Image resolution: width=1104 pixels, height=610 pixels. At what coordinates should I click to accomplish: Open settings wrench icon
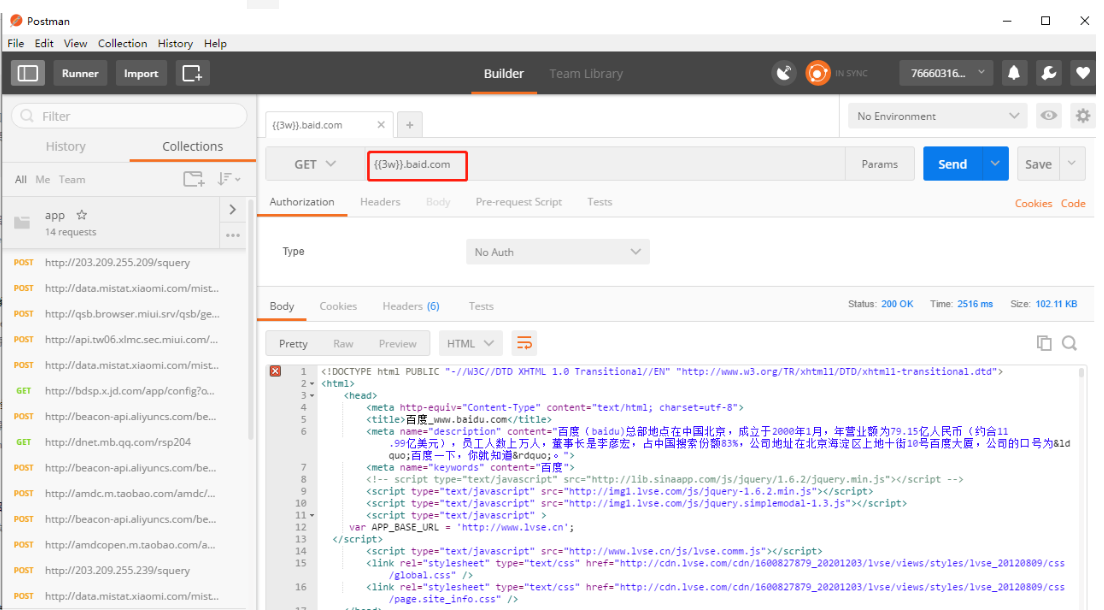[x=1048, y=73]
